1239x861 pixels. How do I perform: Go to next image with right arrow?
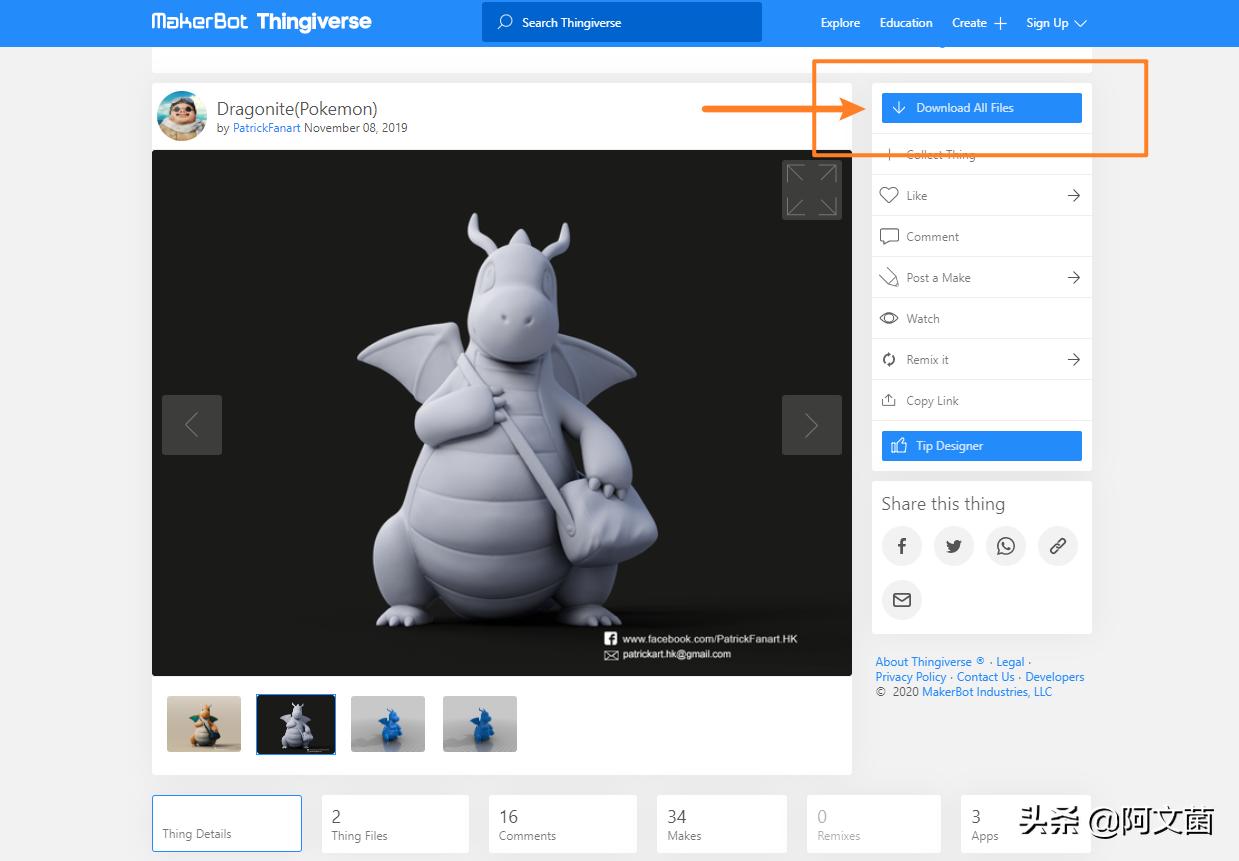coord(811,425)
